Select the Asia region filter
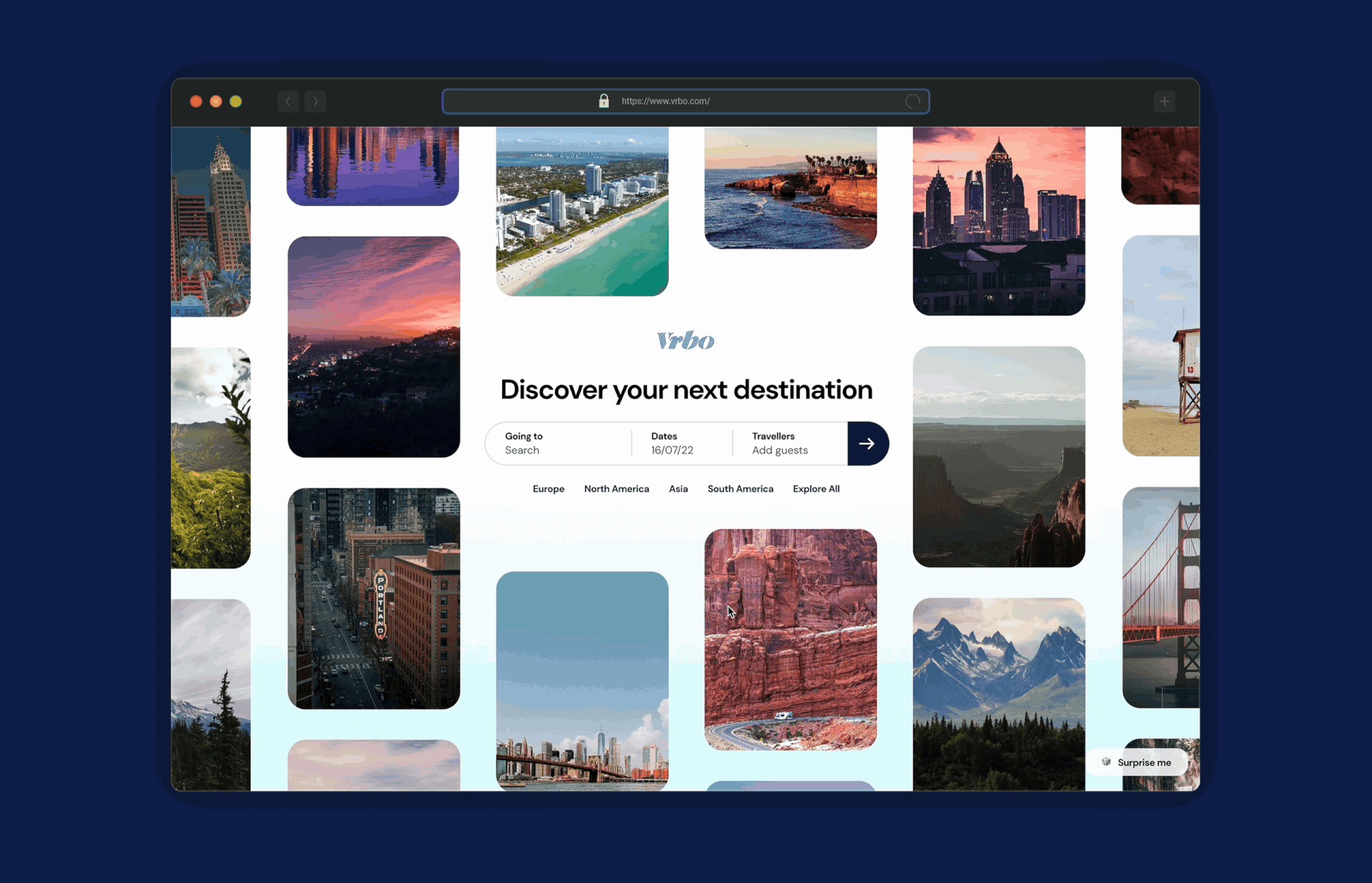The width and height of the screenshot is (1372, 883). pyautogui.click(x=678, y=489)
